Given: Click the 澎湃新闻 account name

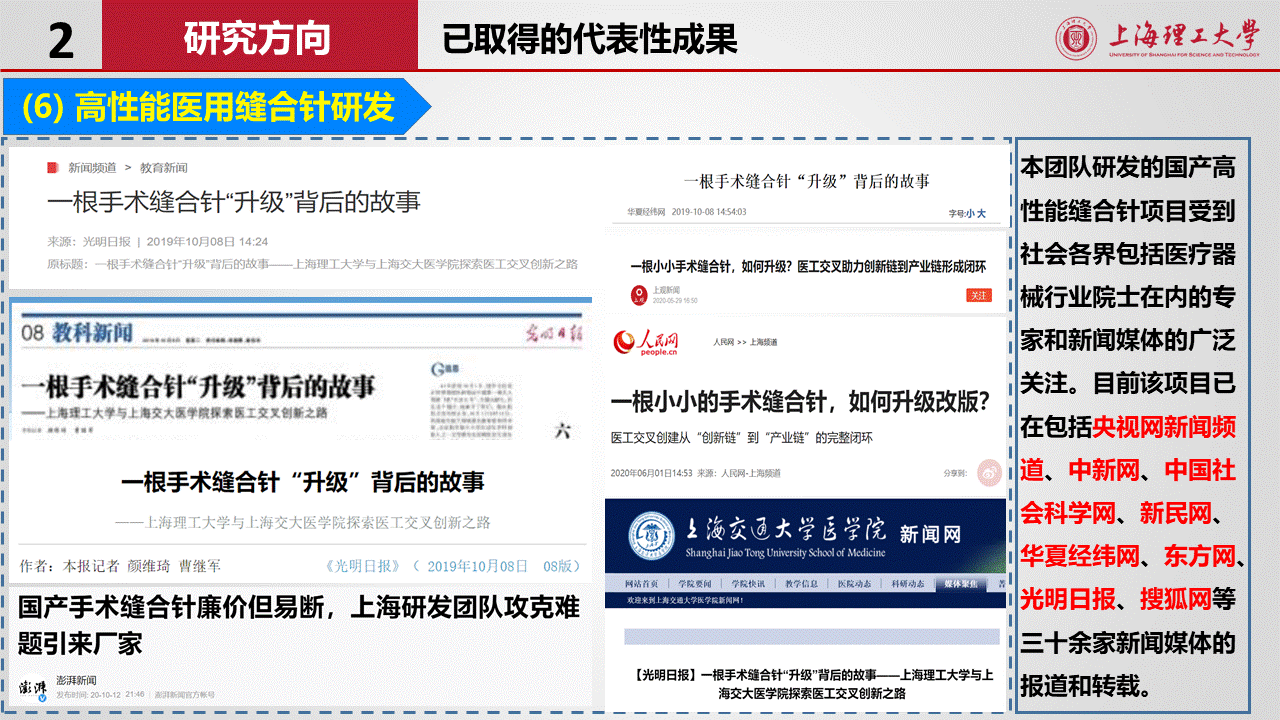Looking at the screenshot, I should (76, 680).
